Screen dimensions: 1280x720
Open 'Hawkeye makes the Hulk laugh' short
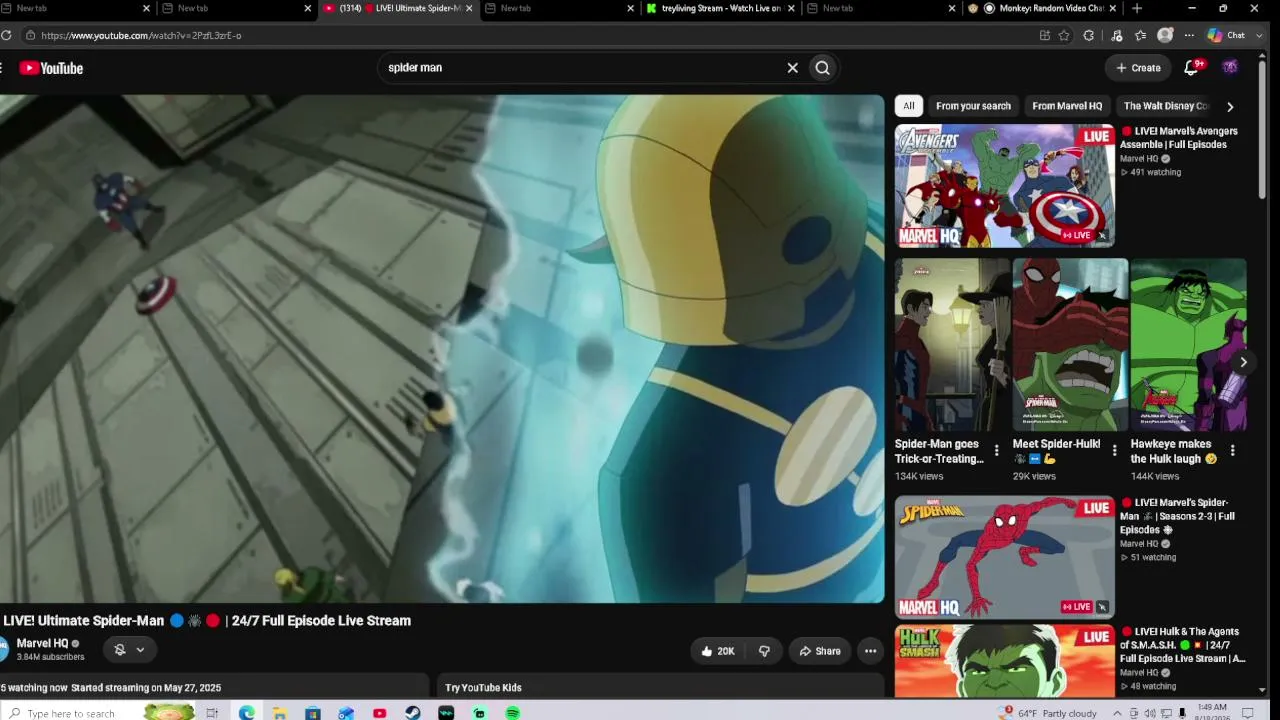1188,345
